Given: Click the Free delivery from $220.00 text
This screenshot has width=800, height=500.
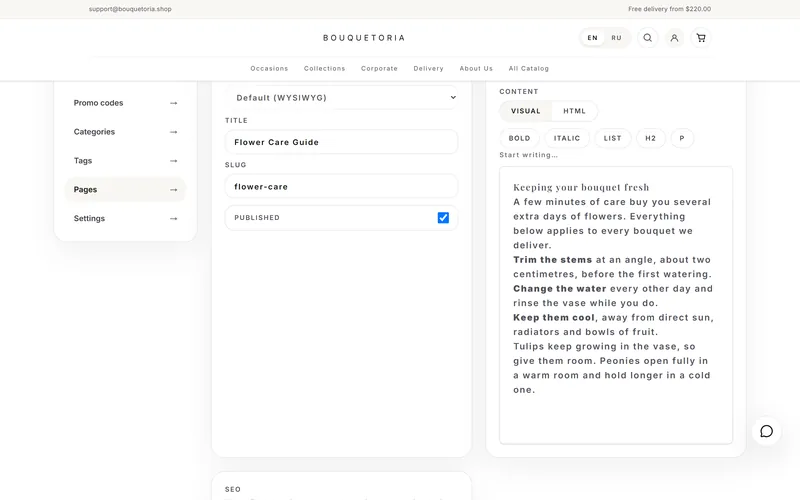Looking at the screenshot, I should (669, 9).
